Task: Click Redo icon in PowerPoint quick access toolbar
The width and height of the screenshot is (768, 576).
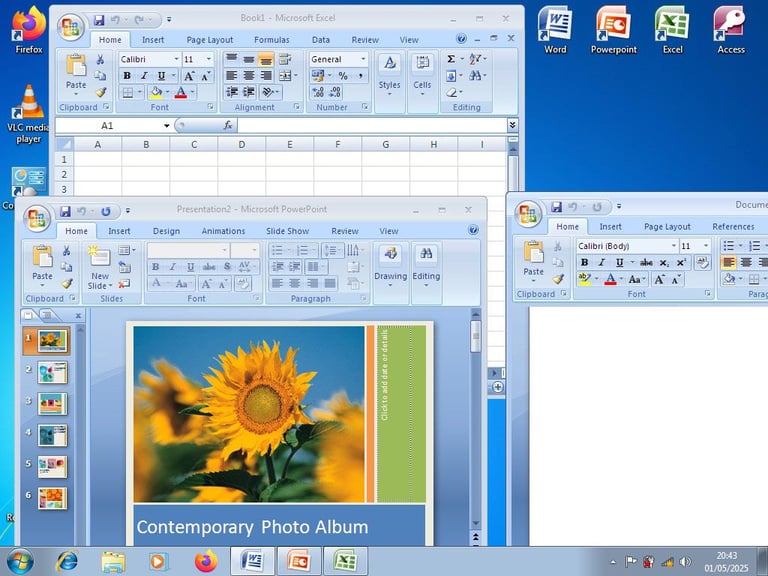Action: point(106,211)
